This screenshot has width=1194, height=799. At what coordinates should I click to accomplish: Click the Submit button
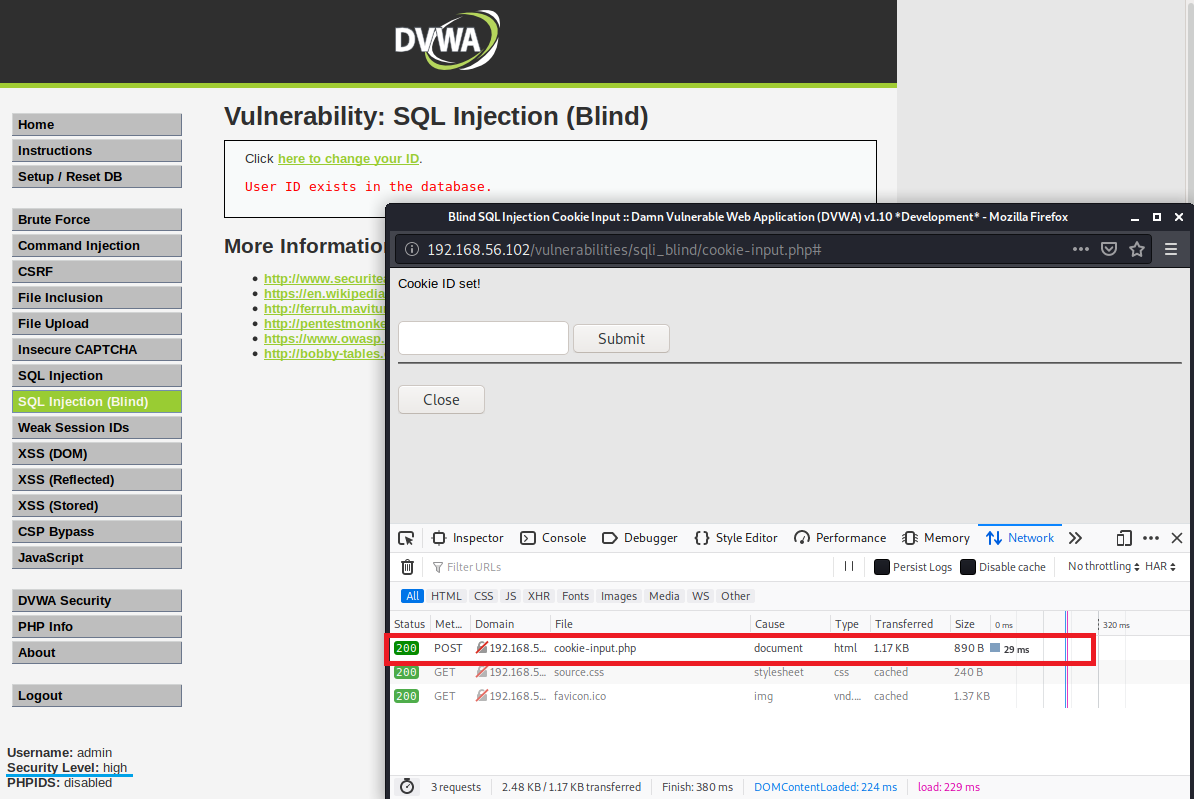pos(621,339)
